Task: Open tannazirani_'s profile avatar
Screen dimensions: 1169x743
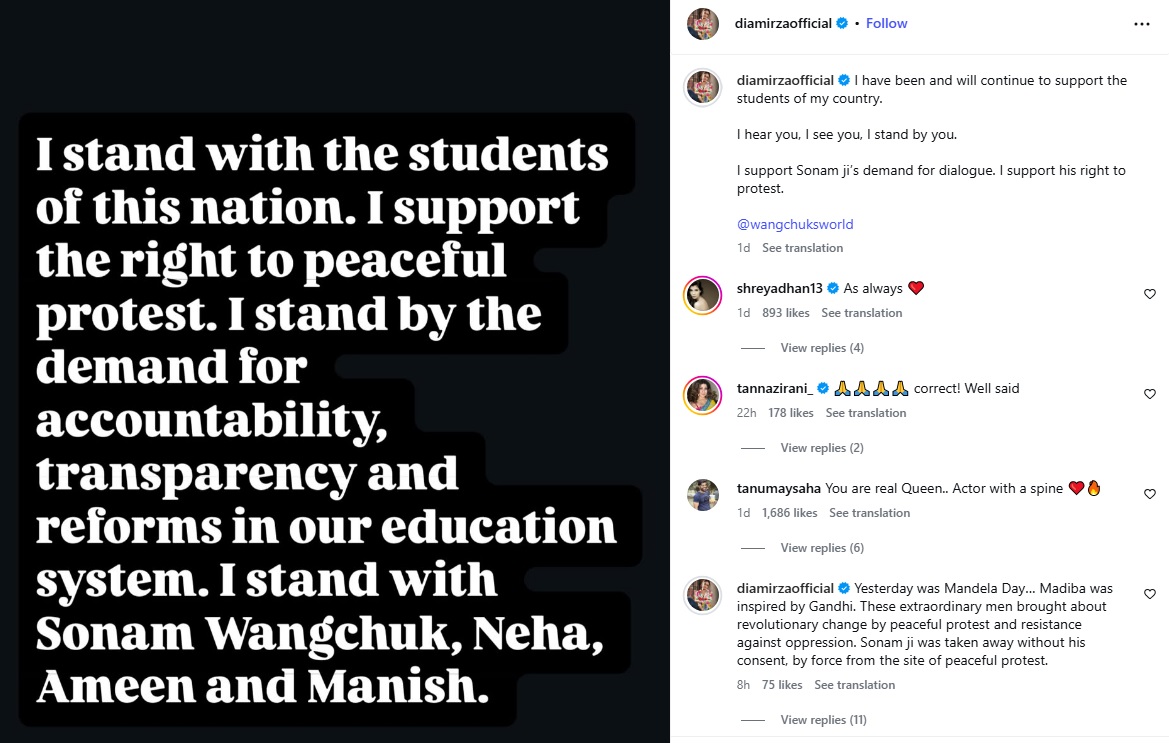Action: point(702,395)
